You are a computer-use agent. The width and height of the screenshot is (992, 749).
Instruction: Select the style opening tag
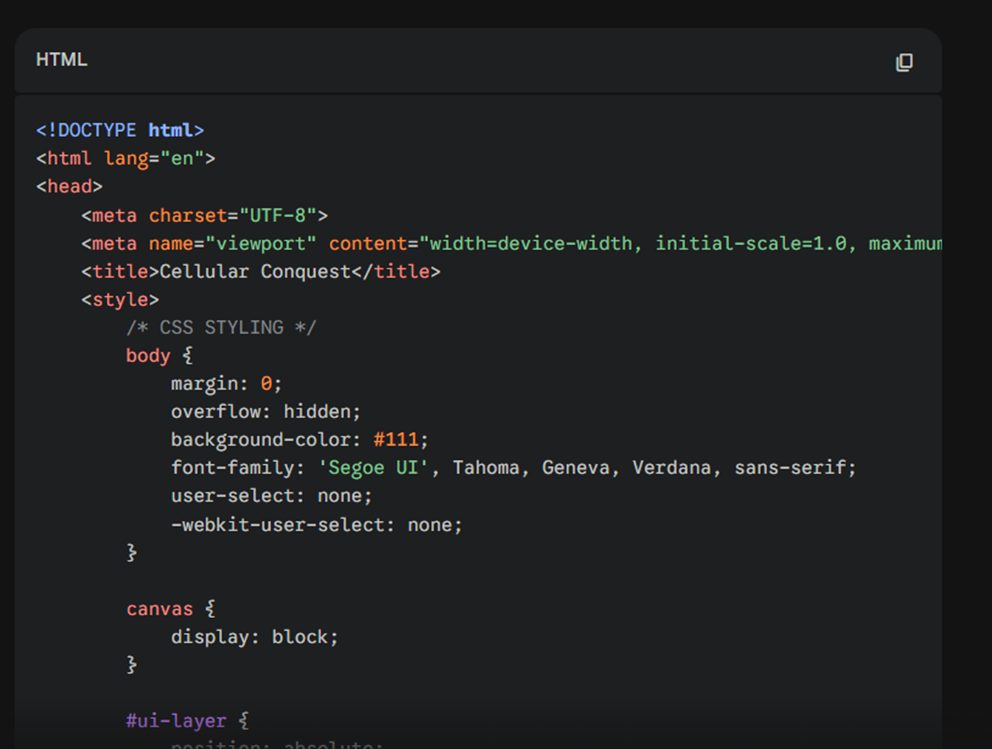click(122, 298)
